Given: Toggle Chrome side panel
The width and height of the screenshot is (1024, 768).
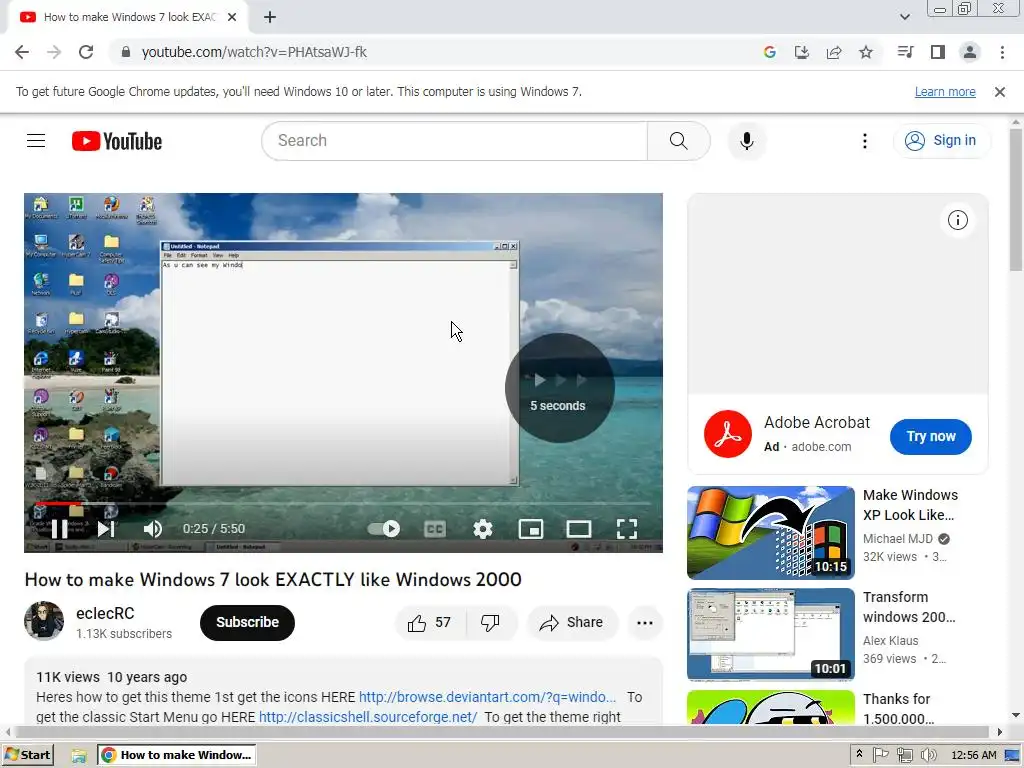Looking at the screenshot, I should coord(938,52).
